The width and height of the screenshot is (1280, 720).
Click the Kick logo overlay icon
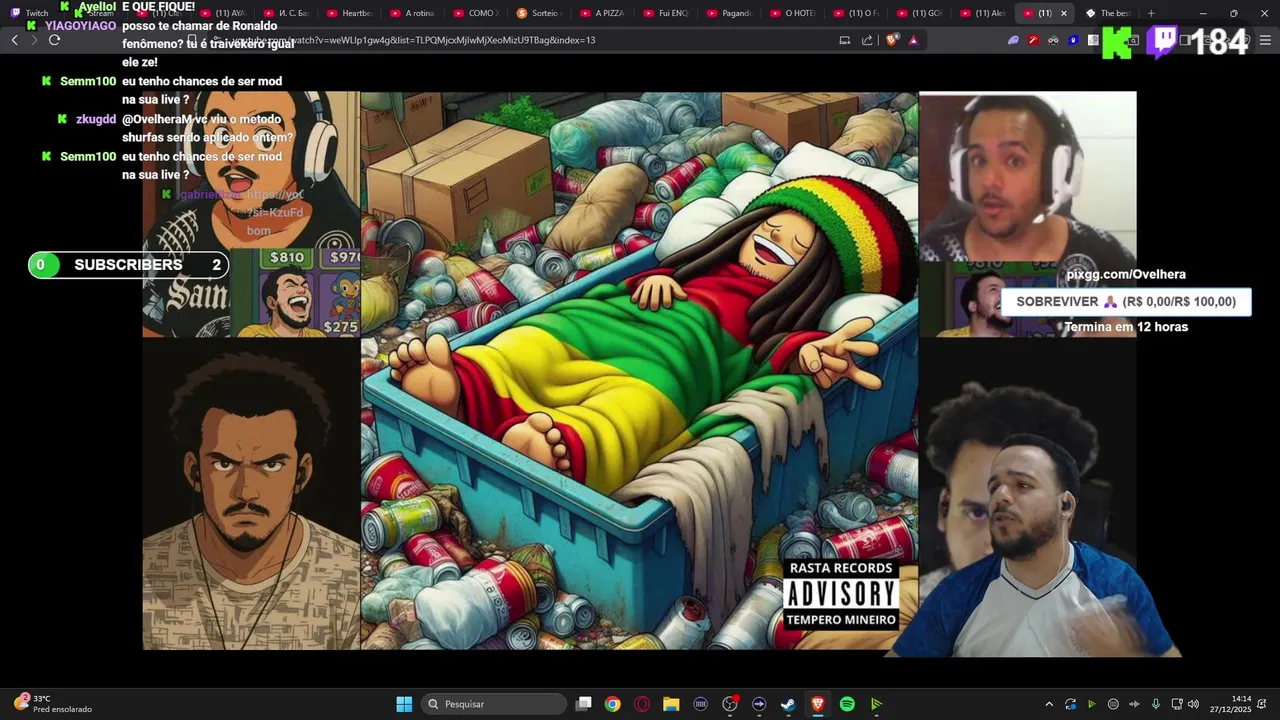tap(1117, 43)
